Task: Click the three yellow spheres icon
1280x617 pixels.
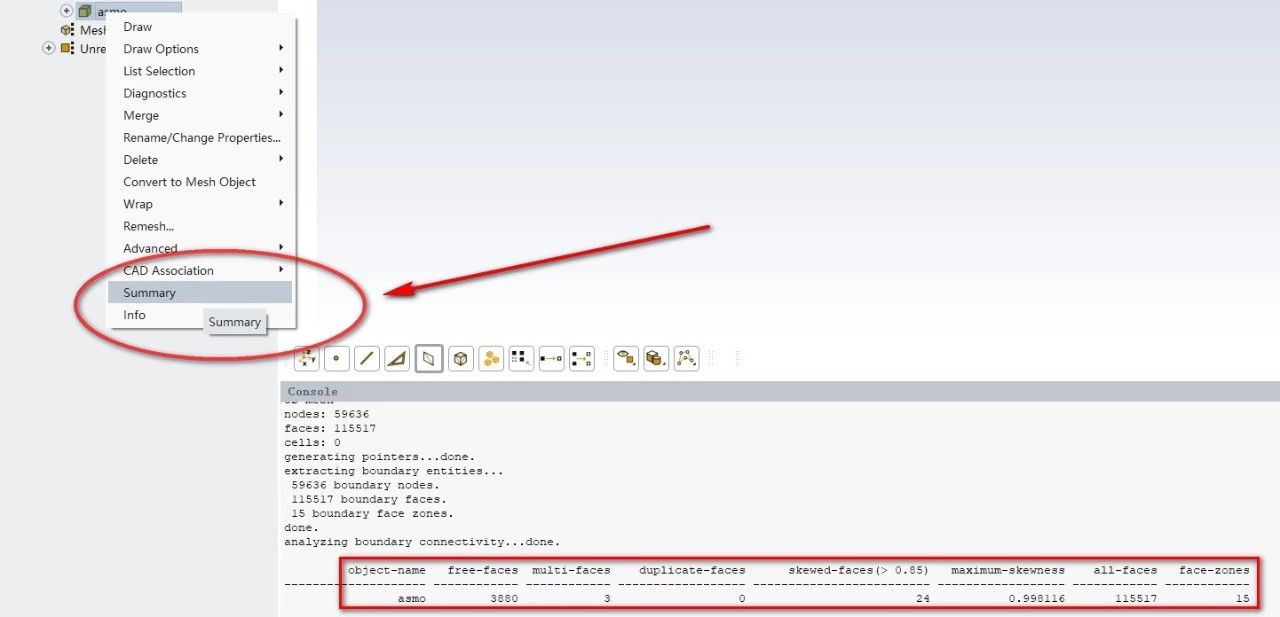Action: [x=490, y=358]
